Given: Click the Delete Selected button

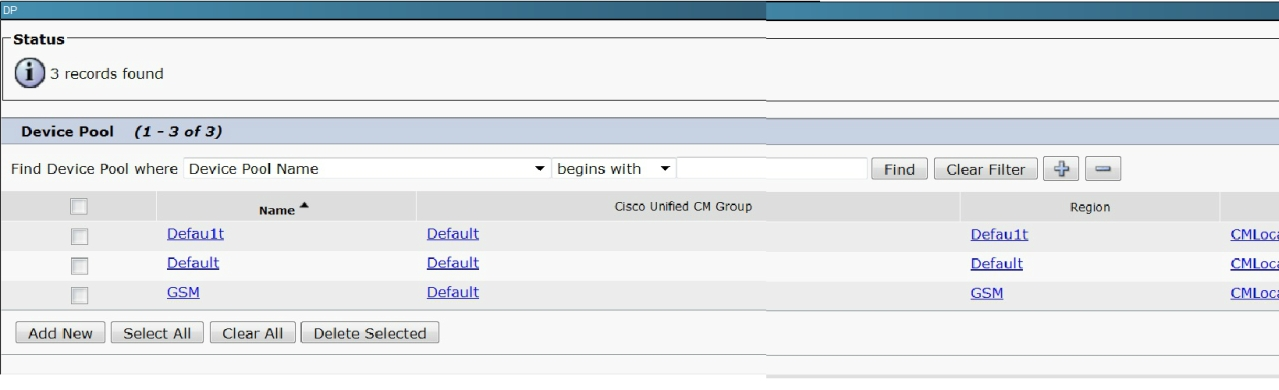Looking at the screenshot, I should point(370,333).
